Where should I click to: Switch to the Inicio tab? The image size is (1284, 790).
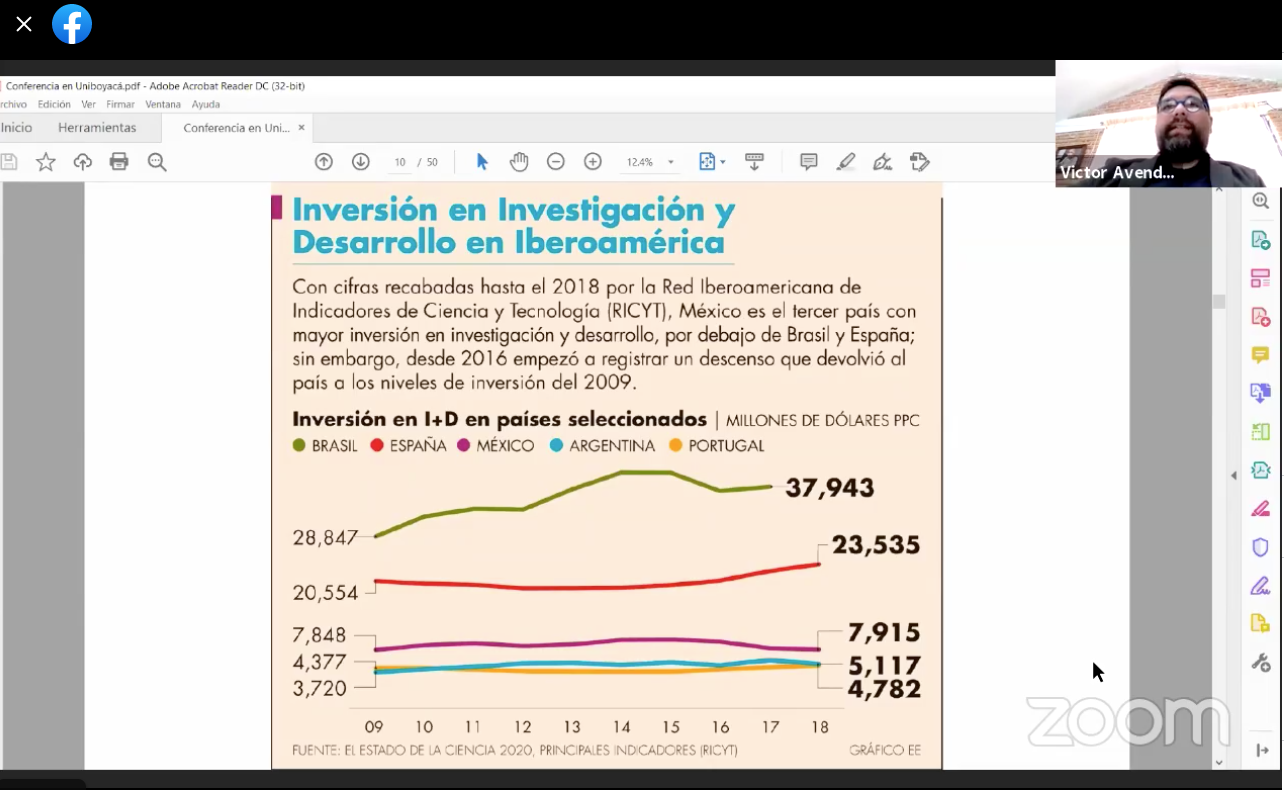(x=16, y=128)
